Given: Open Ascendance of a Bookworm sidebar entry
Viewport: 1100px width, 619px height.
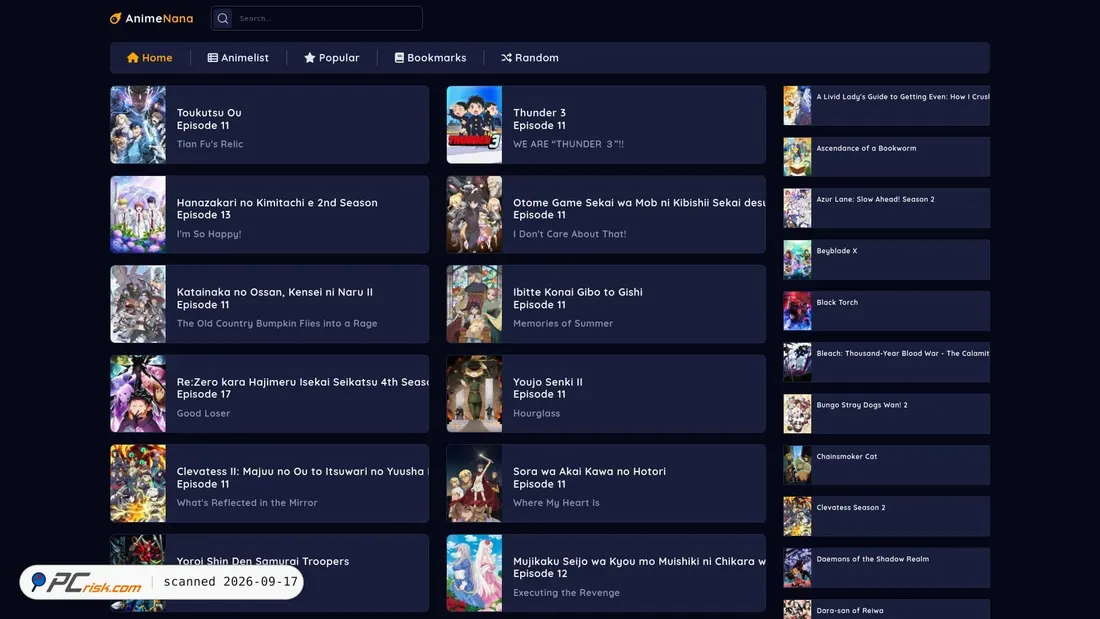Looking at the screenshot, I should (x=886, y=157).
